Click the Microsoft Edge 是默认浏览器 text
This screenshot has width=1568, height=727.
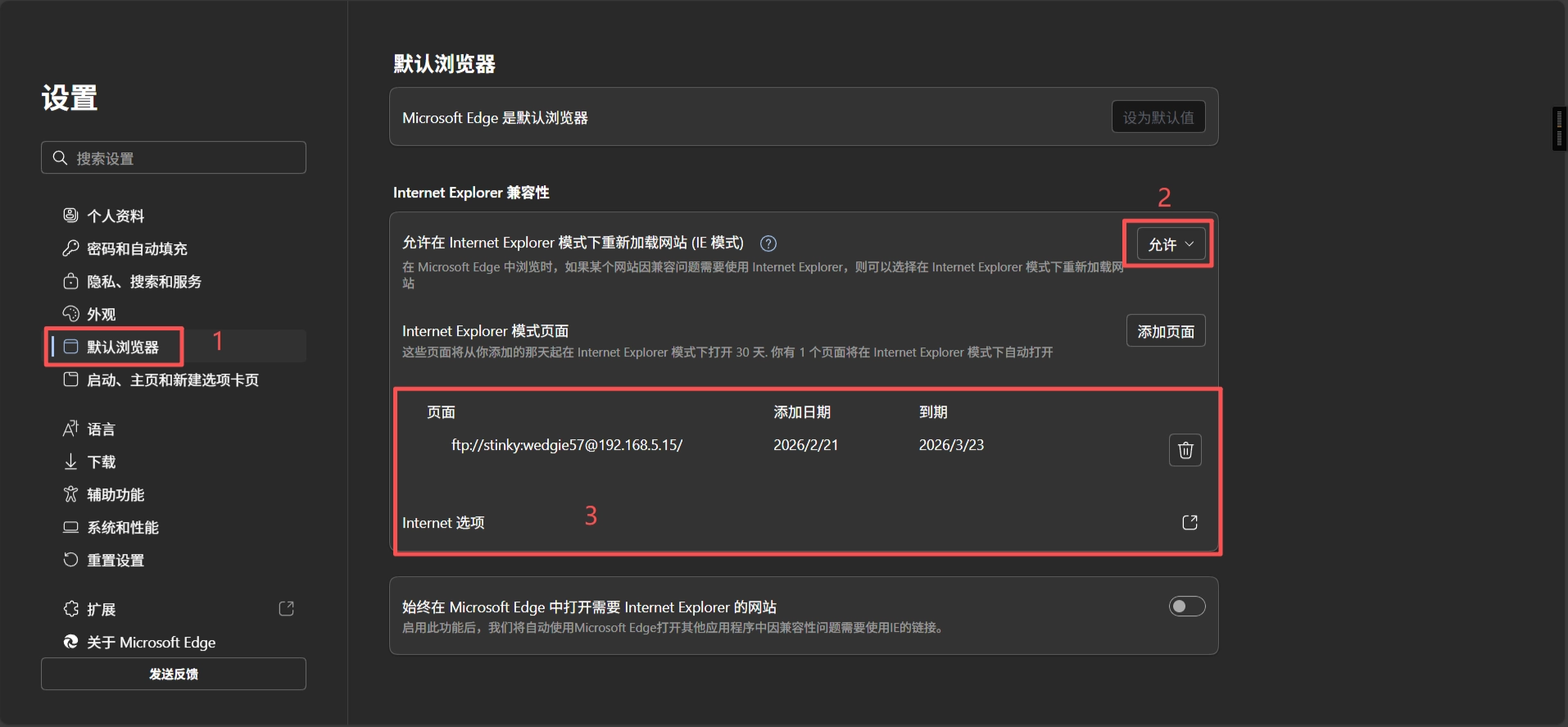(495, 118)
